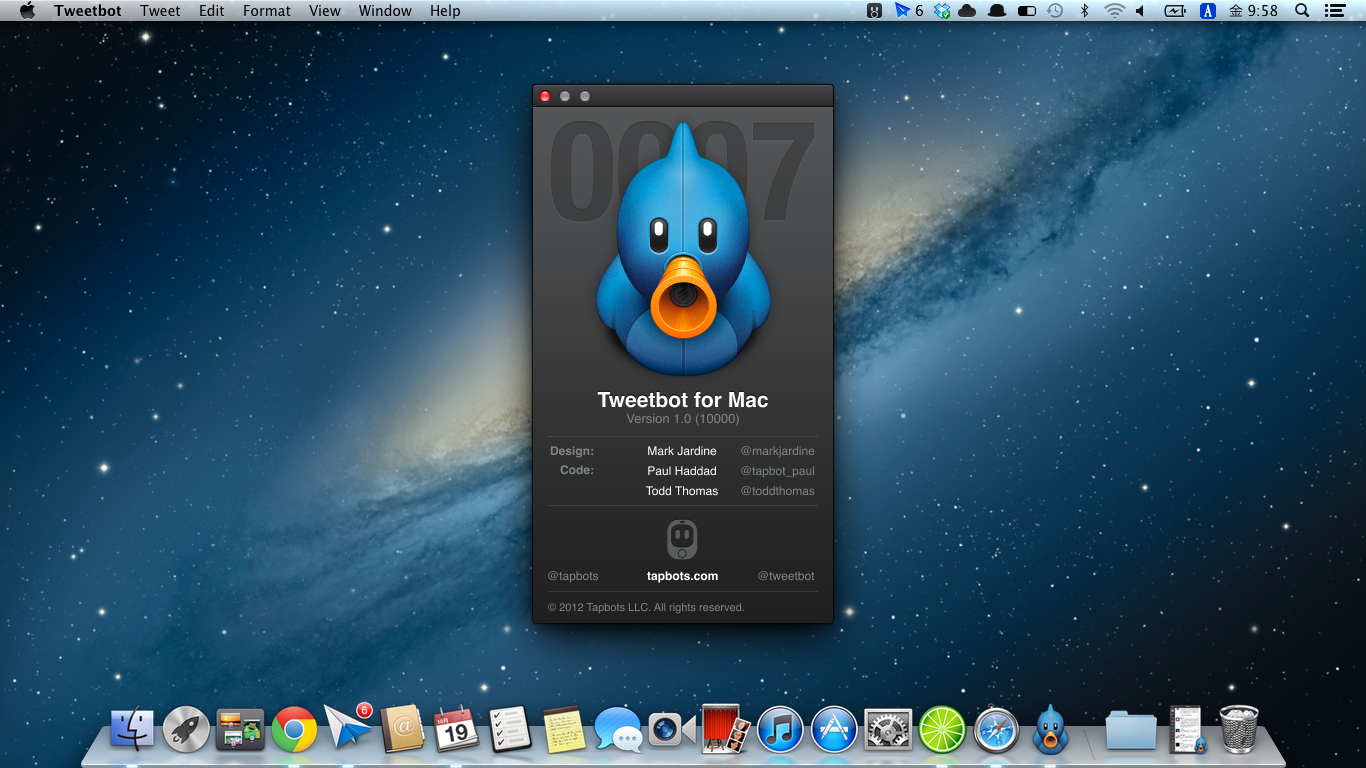Restore the minimized Tweetbot window
Screen dimensions: 1366x768
click(1187, 729)
